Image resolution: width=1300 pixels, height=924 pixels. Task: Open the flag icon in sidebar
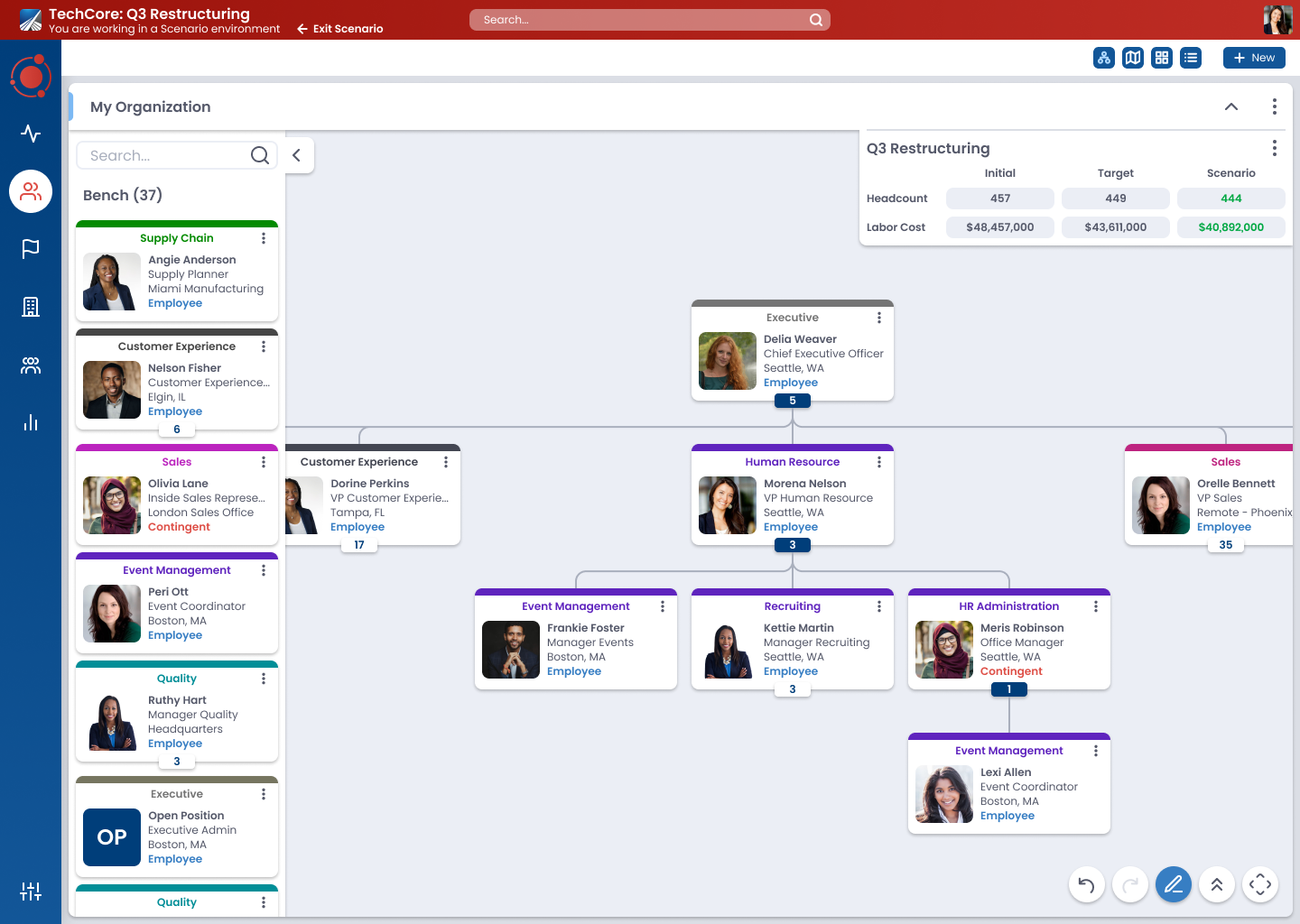pos(31,249)
